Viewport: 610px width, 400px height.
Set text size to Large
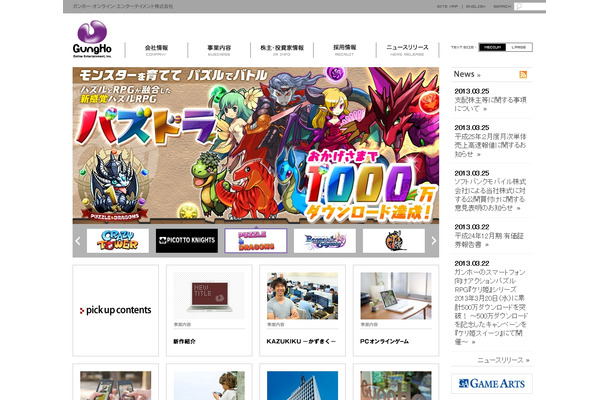(519, 47)
